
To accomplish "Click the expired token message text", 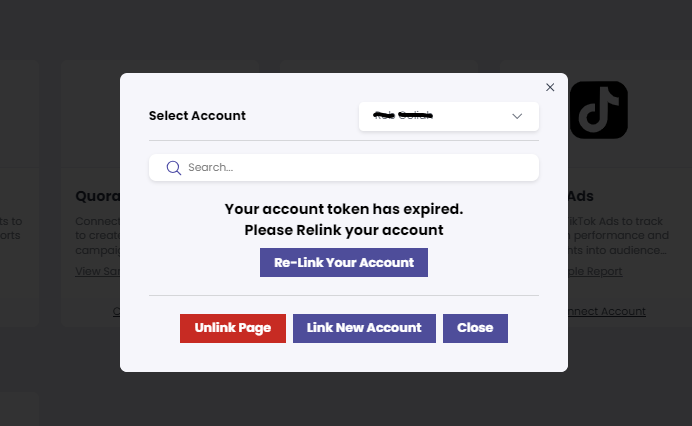I will (344, 219).
